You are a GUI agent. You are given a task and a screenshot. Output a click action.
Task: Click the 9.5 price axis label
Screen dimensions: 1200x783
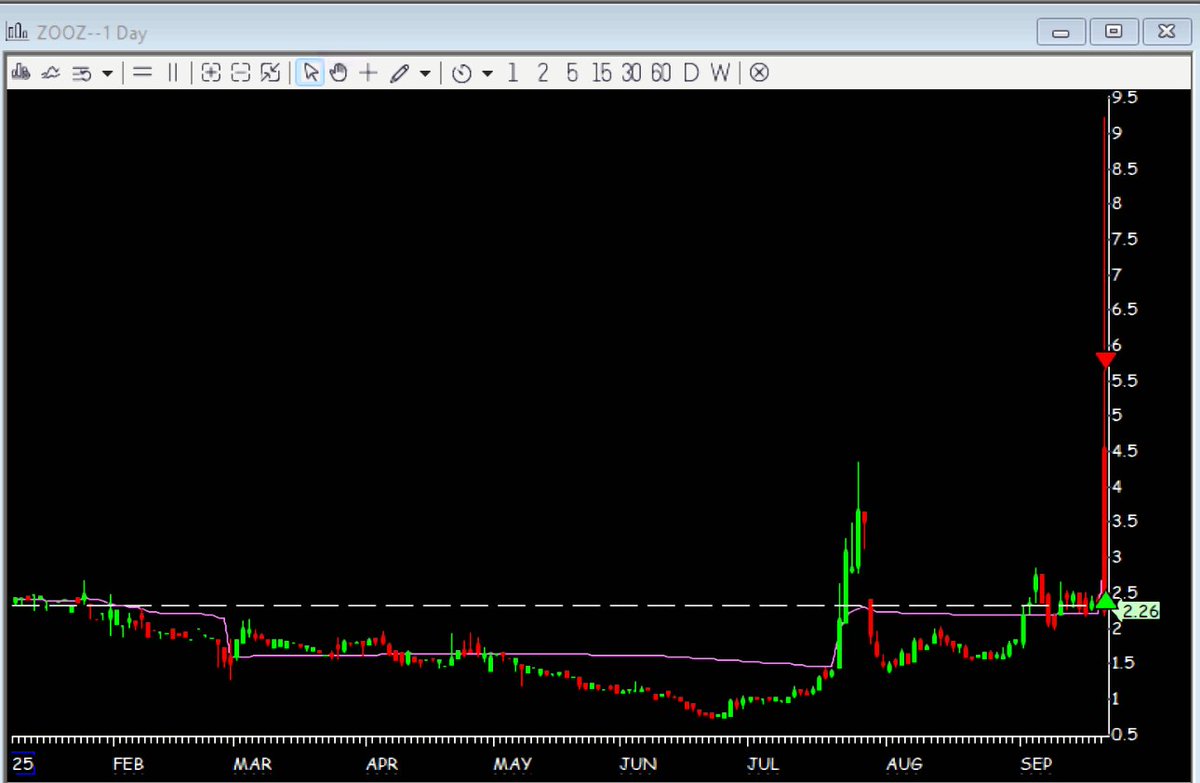1124,97
